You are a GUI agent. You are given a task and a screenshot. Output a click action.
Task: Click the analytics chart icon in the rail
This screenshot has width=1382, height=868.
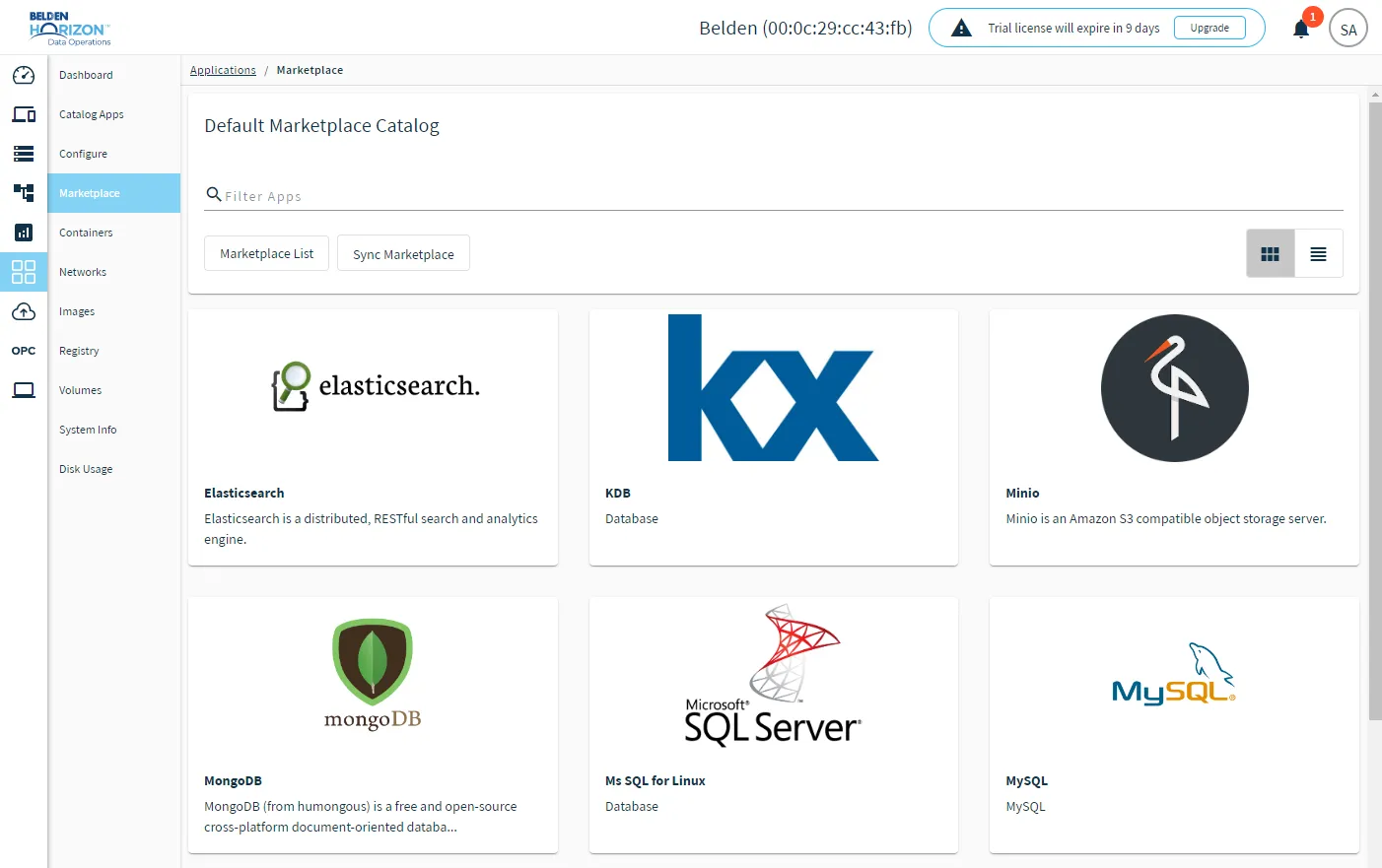[24, 233]
